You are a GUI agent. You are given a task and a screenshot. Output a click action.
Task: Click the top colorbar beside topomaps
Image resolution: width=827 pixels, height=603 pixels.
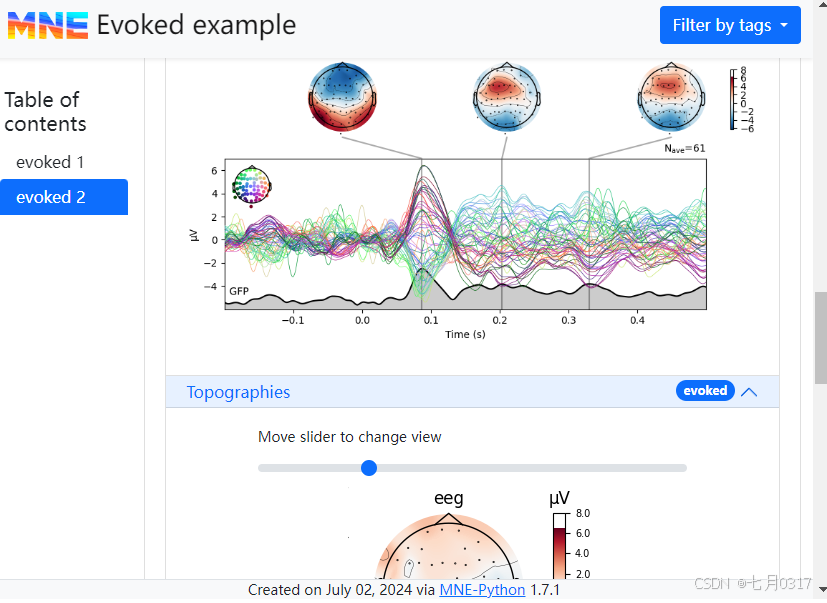click(x=734, y=99)
